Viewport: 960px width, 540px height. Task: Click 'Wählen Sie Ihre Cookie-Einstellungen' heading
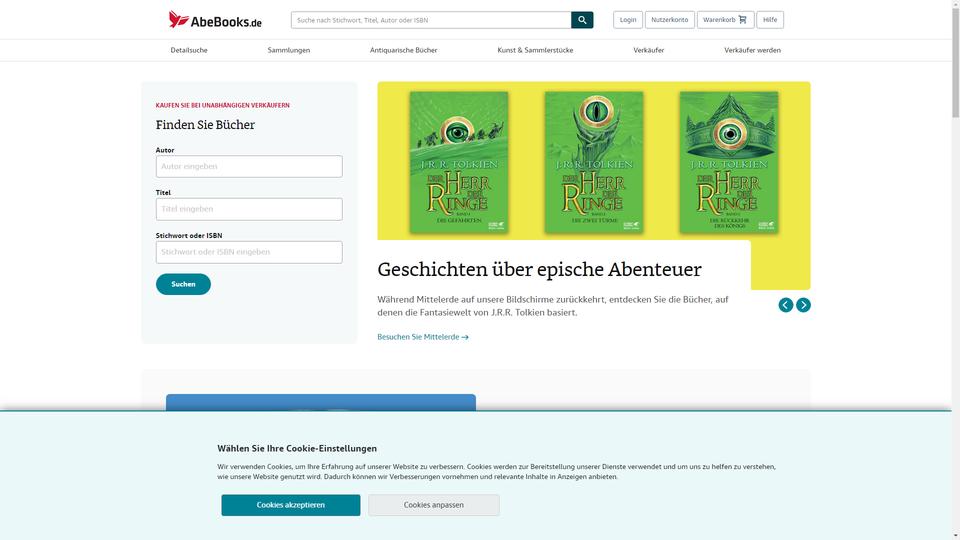(297, 448)
